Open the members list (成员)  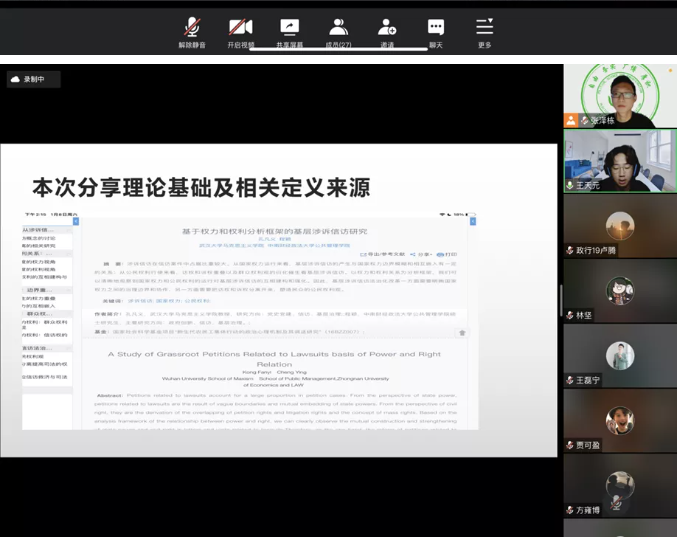(x=338, y=29)
